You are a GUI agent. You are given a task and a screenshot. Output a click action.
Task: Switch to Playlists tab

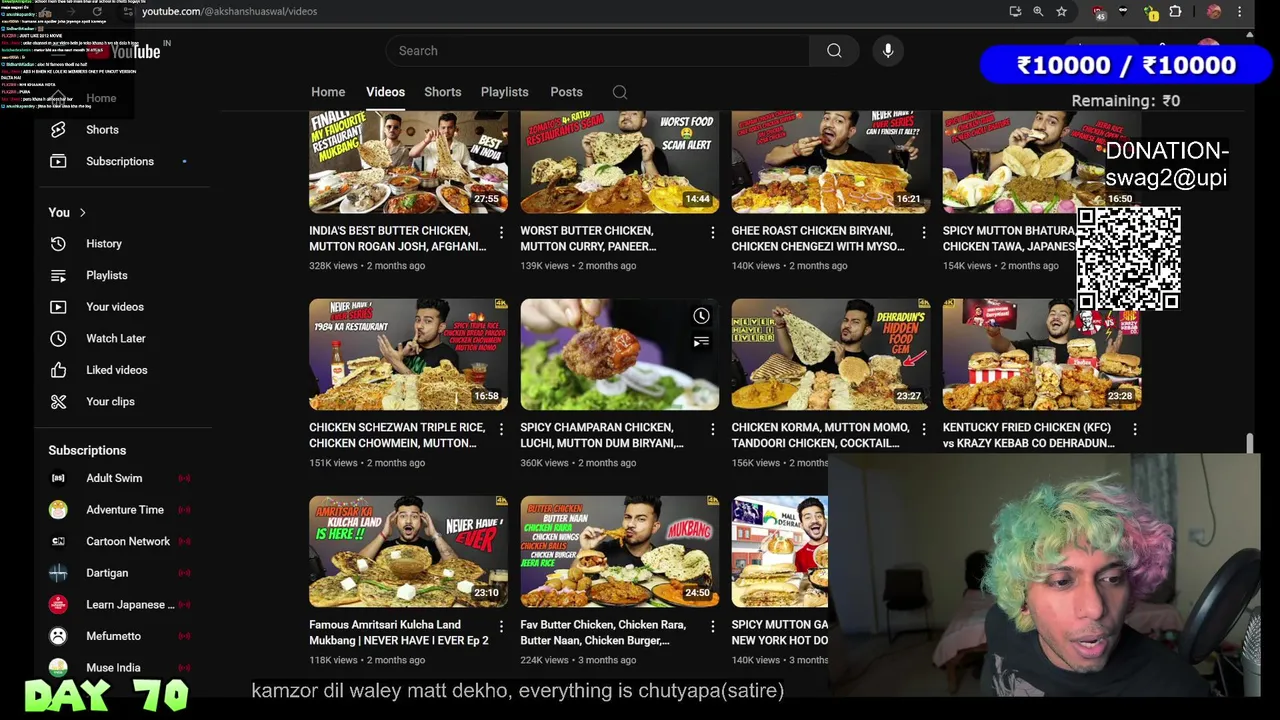[504, 92]
